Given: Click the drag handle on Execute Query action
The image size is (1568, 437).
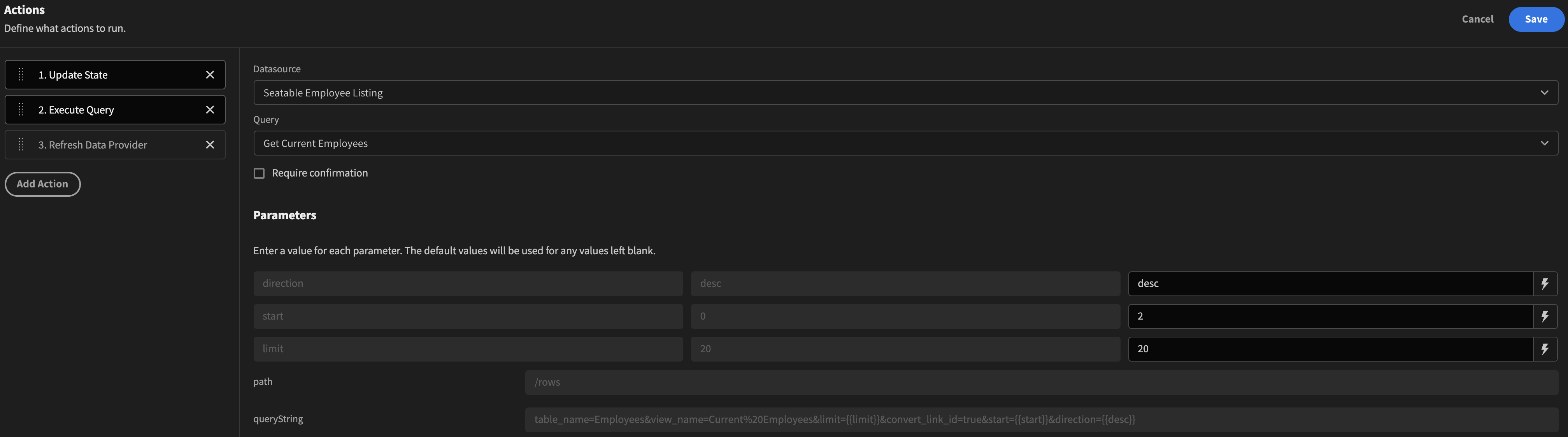Looking at the screenshot, I should [x=21, y=110].
